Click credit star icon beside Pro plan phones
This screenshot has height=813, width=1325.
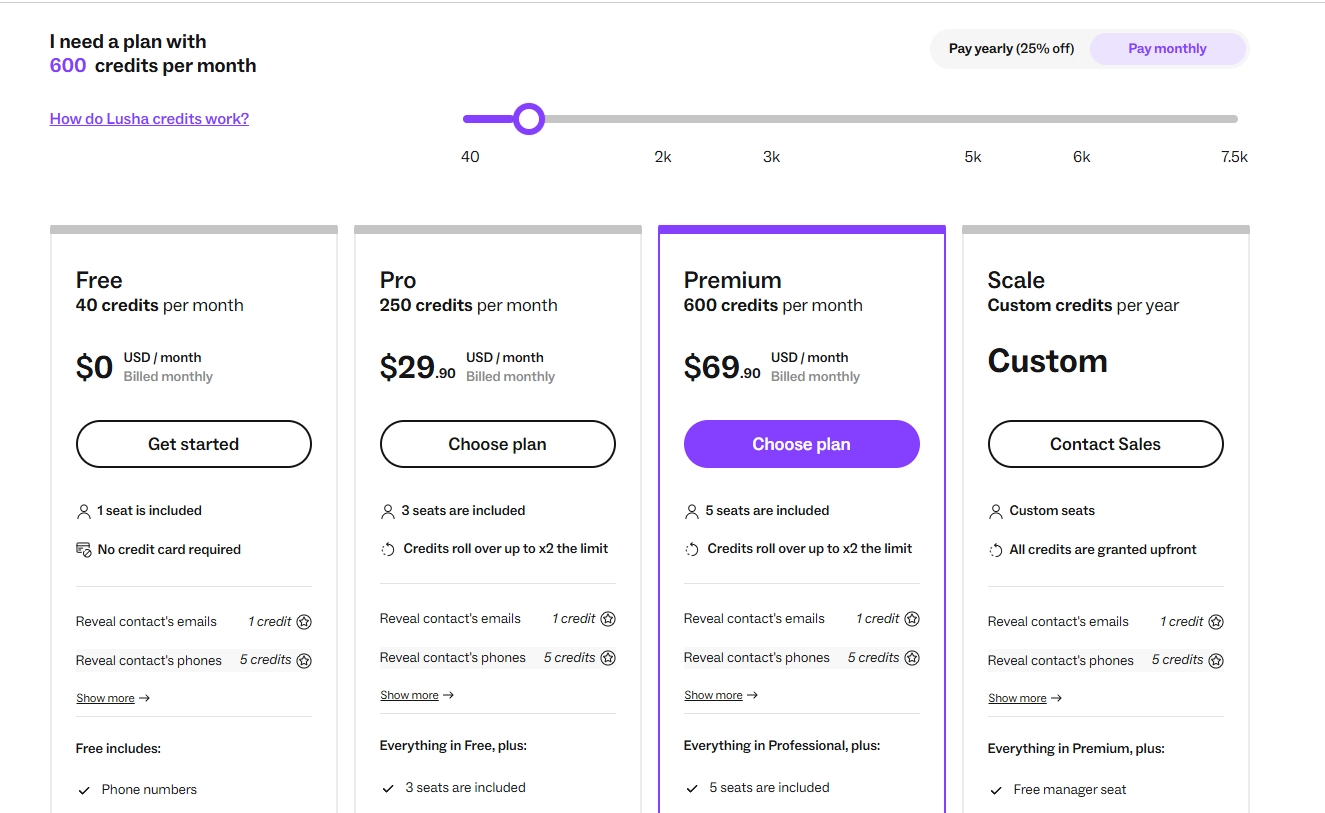[x=608, y=658]
